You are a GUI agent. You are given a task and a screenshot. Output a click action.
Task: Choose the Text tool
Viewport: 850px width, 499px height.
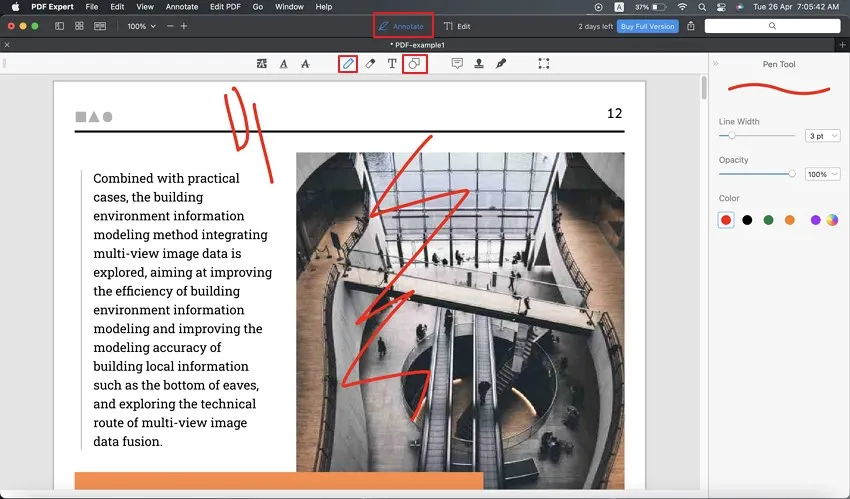click(x=392, y=64)
